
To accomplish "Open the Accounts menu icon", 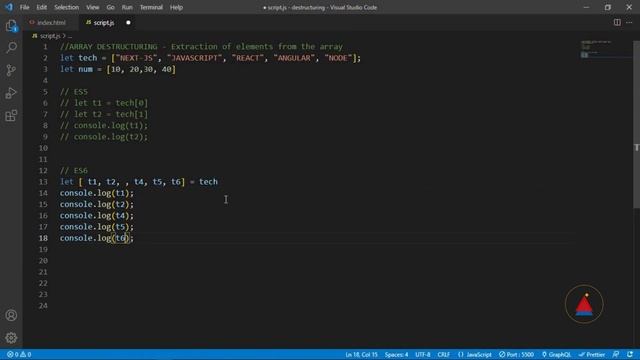I will click(11, 315).
